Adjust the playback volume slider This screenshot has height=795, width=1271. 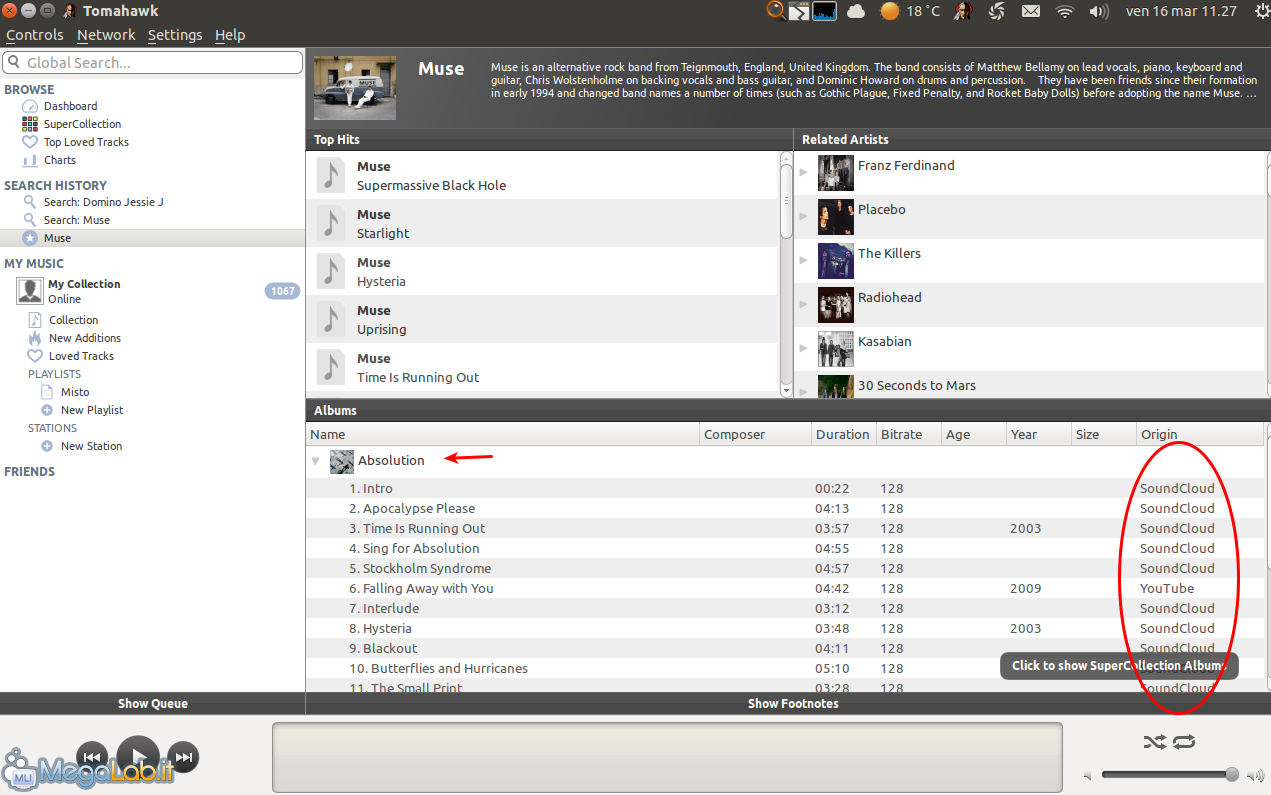(1170, 775)
